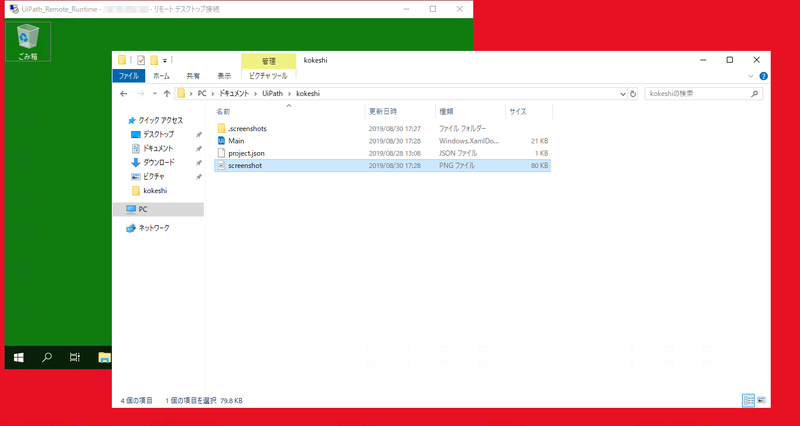The image size is (800, 426).
Task: Click the 80 KB size of screenshot
Action: pyautogui.click(x=539, y=166)
